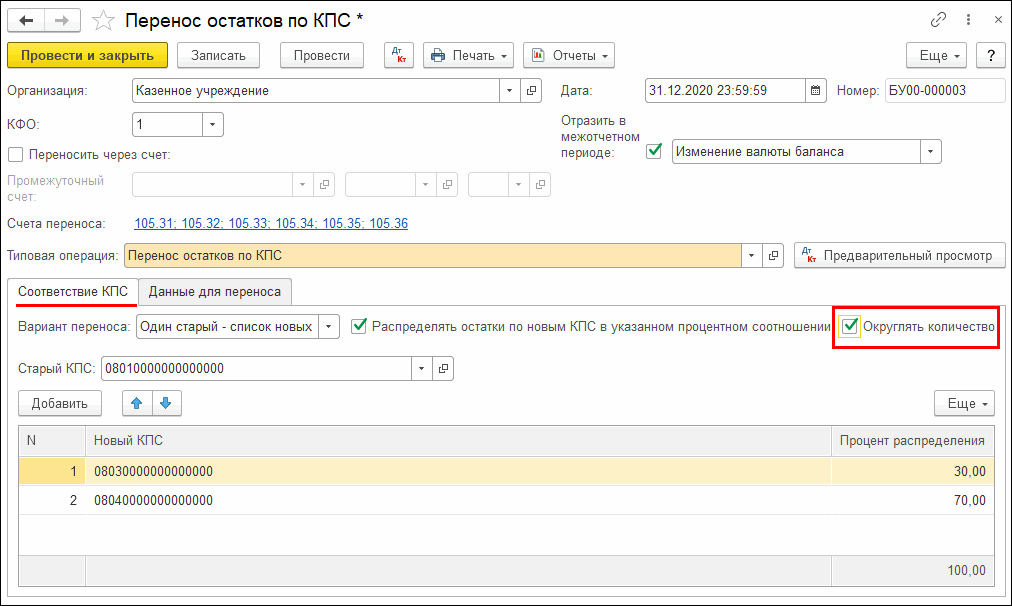Viewport: 1012px width, 606px height.
Task: Click the back navigation arrow
Action: pos(26,20)
